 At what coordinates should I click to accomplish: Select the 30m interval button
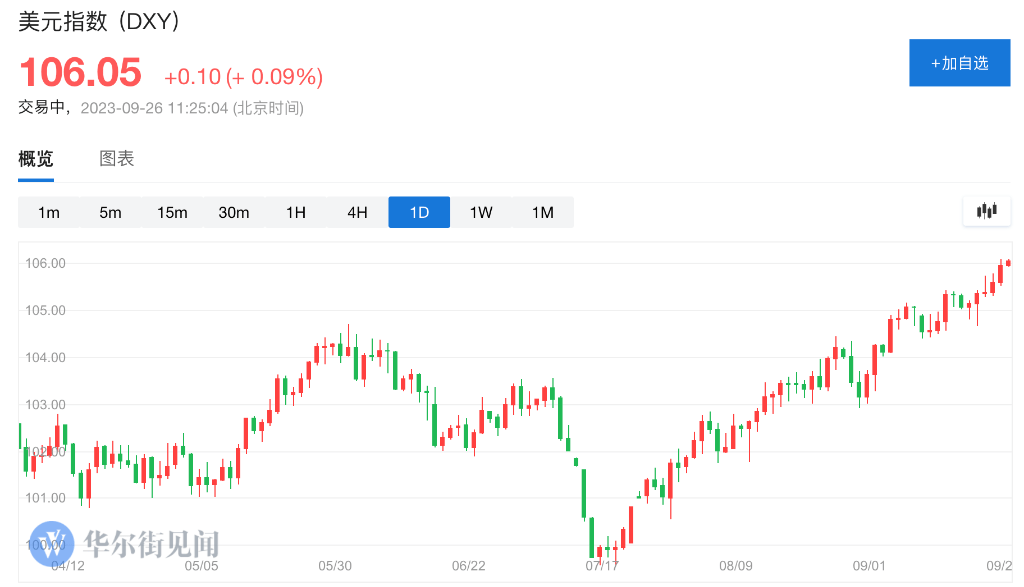coord(234,212)
